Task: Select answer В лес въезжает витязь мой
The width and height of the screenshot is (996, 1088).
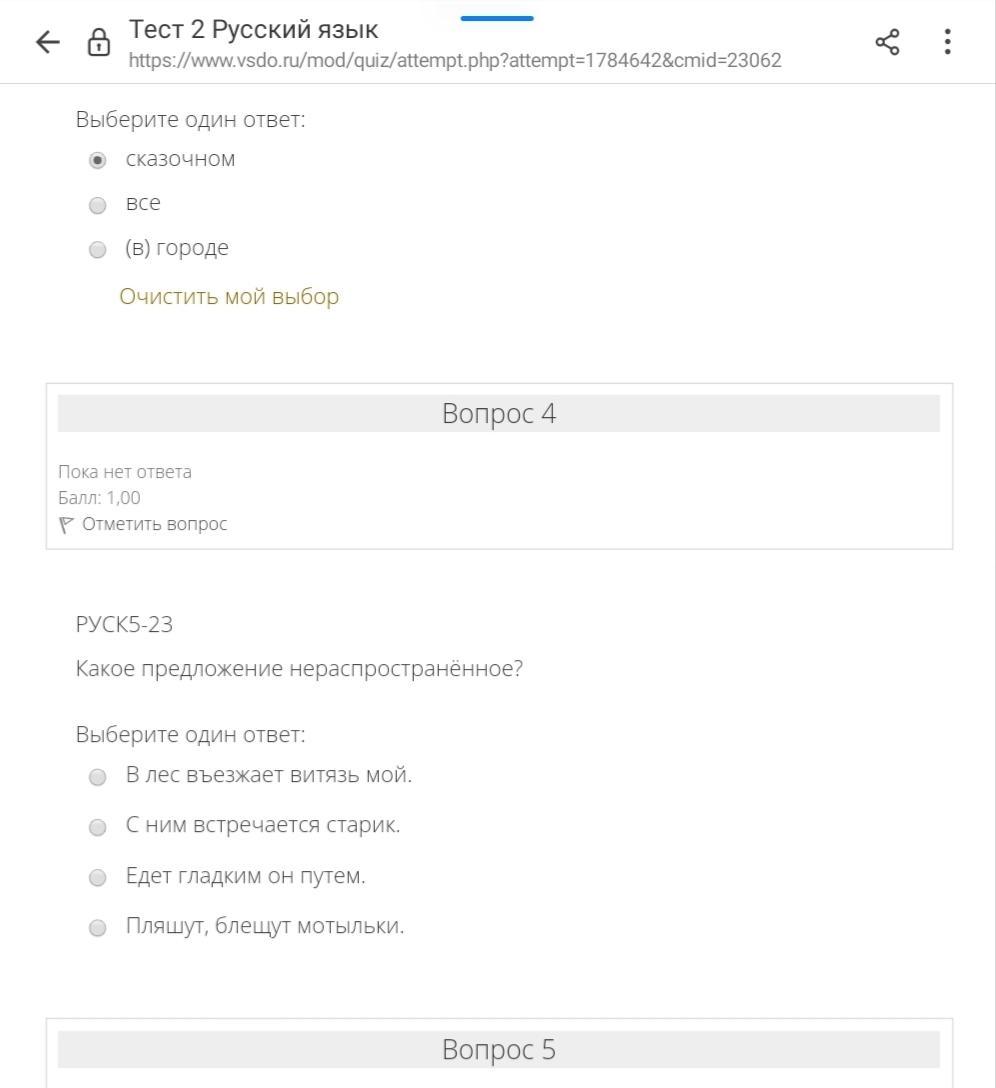Action: click(x=98, y=777)
